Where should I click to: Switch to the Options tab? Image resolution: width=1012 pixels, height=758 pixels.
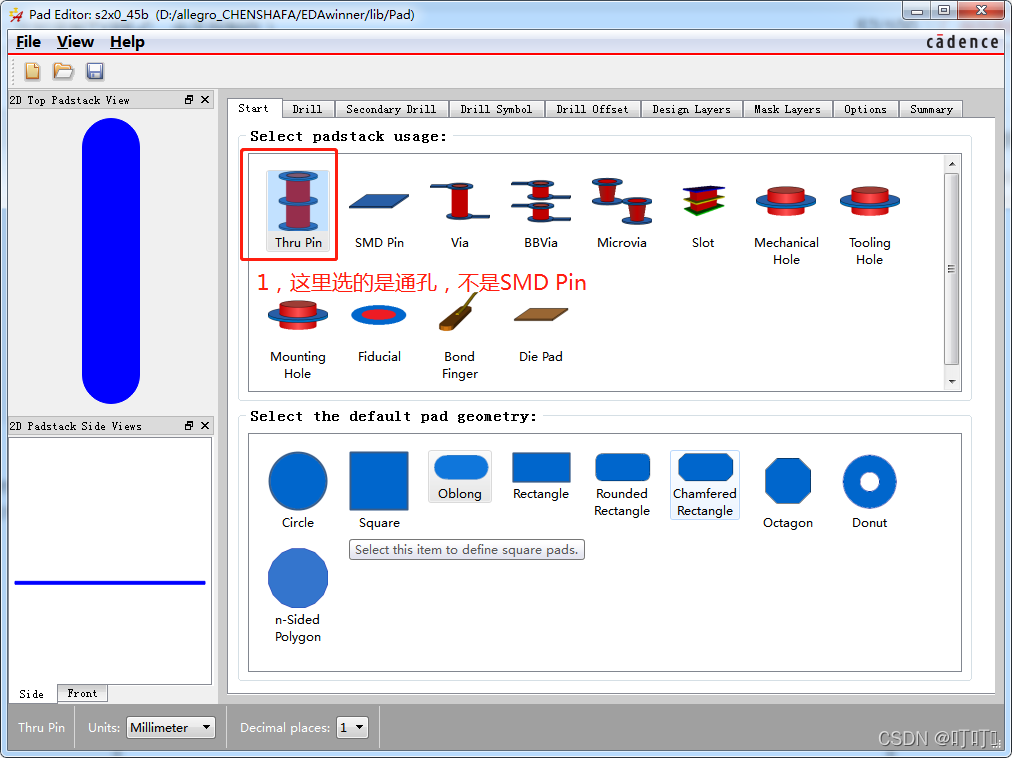click(865, 109)
